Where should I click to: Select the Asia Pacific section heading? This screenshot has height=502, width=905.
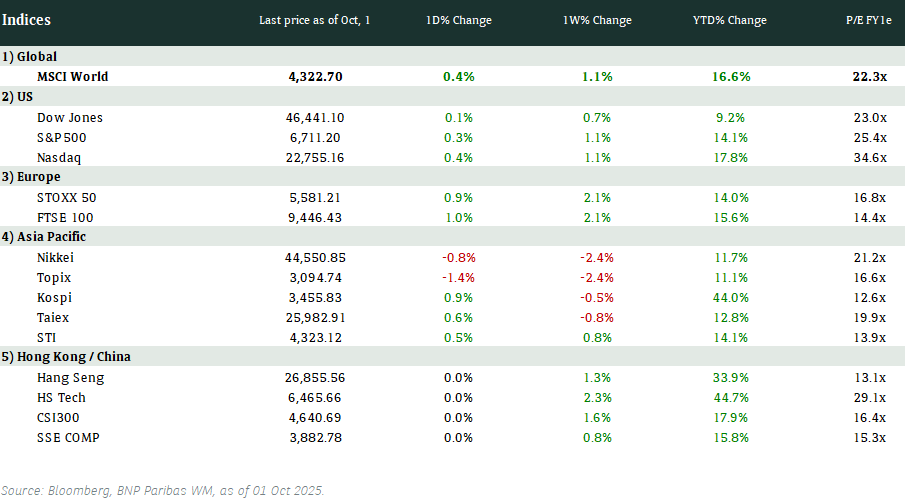[44, 237]
